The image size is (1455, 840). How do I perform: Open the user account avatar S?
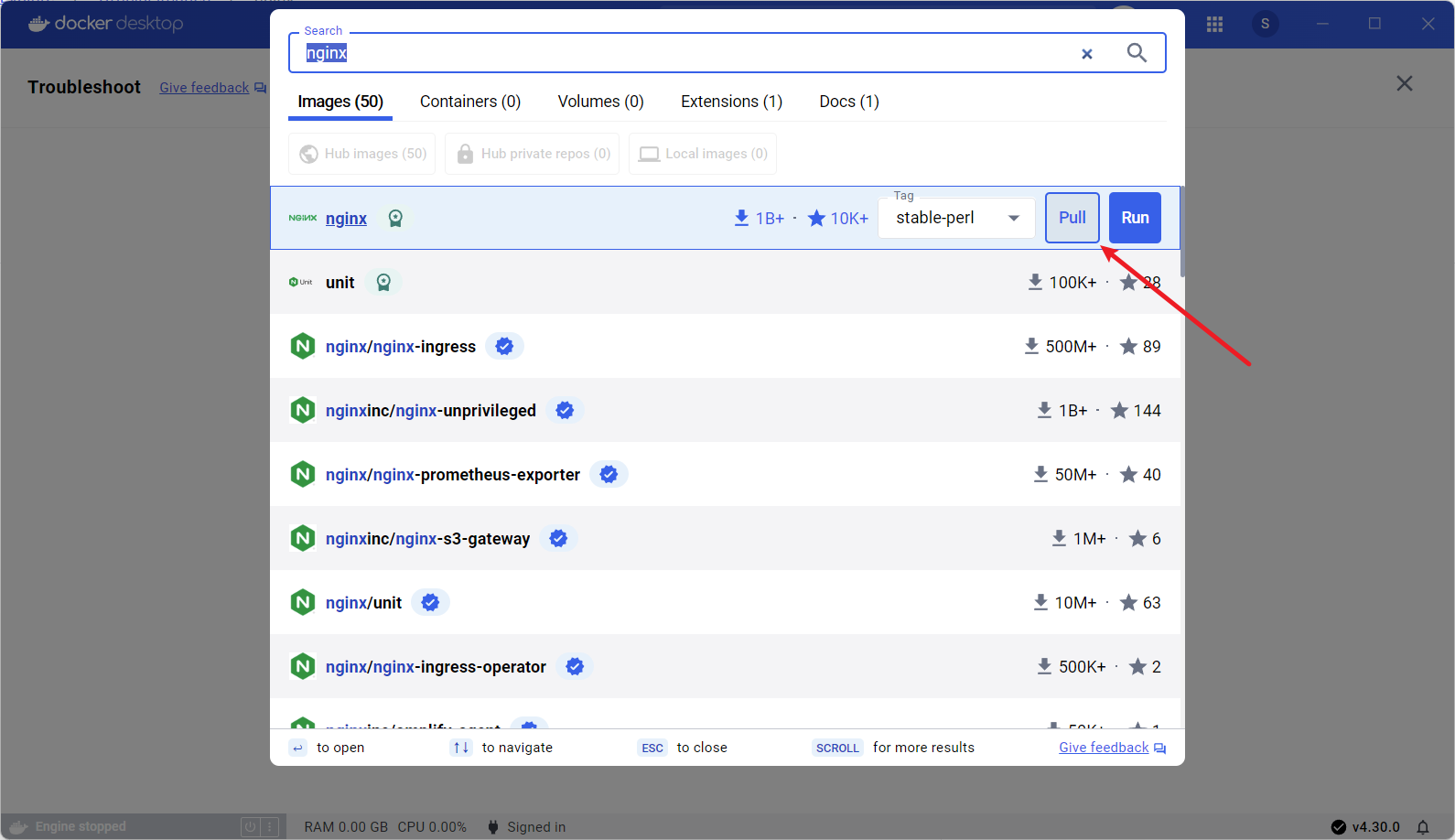[x=1265, y=24]
